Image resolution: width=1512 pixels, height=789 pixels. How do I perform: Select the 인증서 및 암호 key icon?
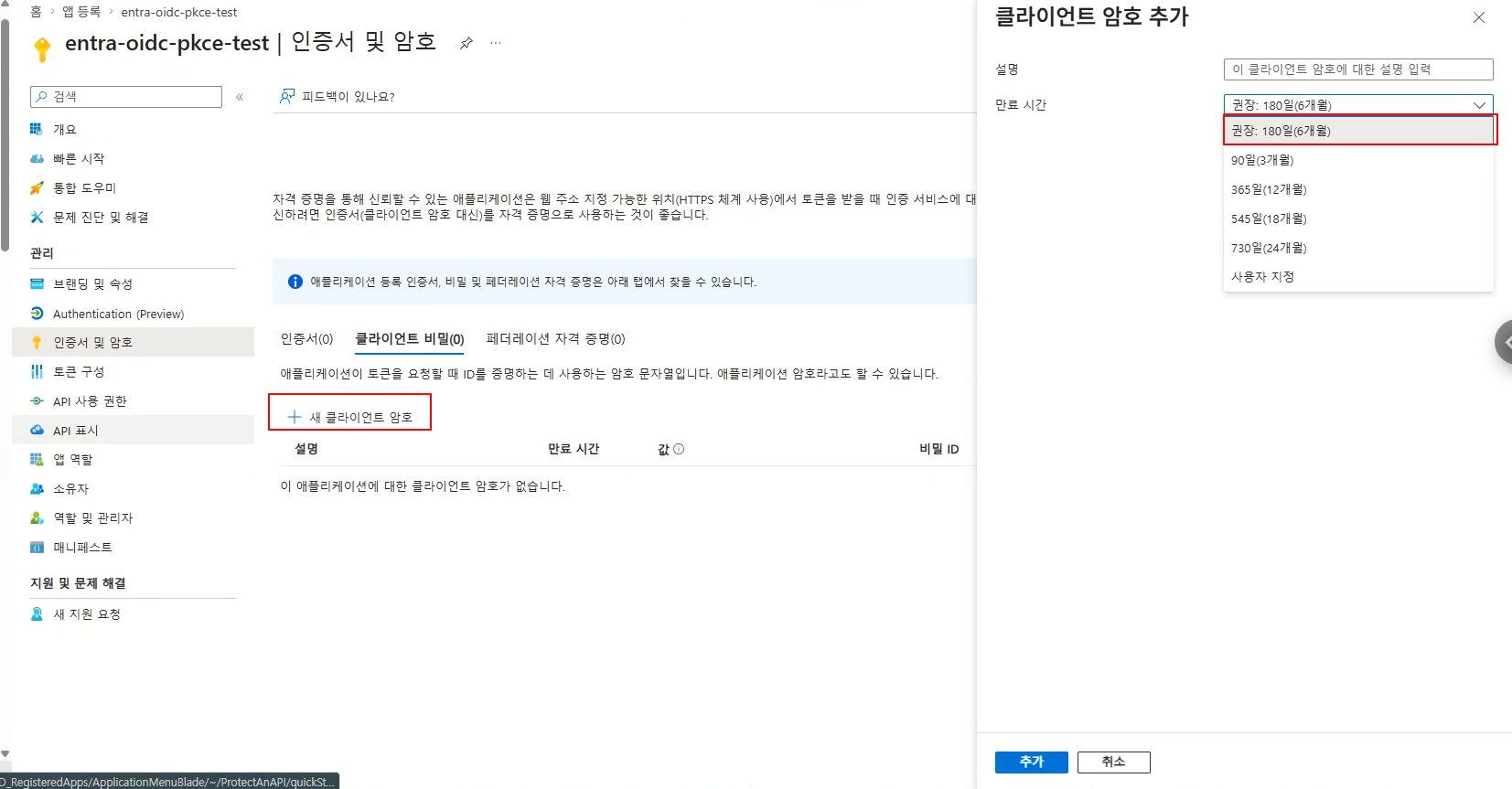click(x=37, y=342)
